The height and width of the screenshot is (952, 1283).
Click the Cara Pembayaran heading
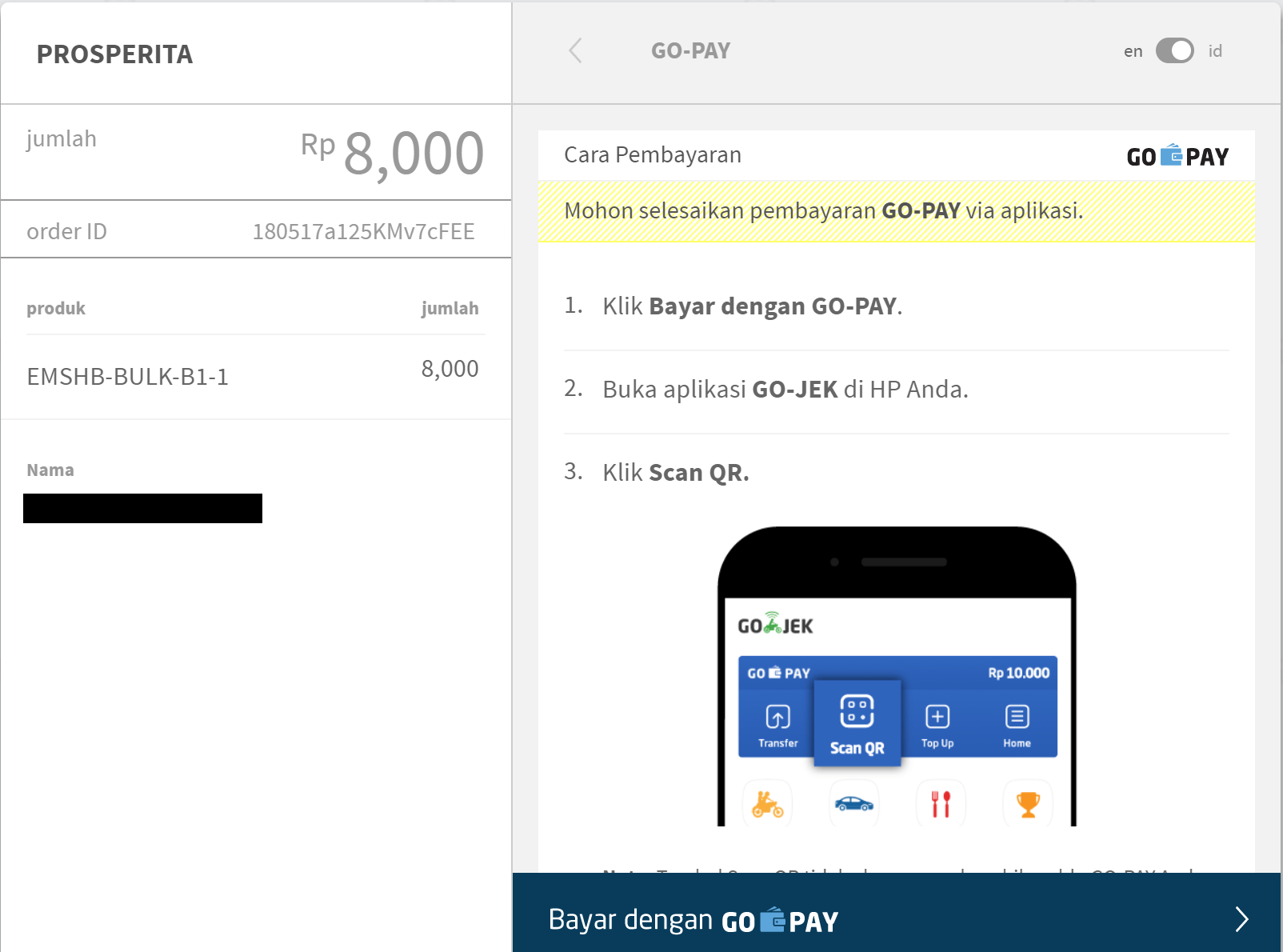click(653, 154)
